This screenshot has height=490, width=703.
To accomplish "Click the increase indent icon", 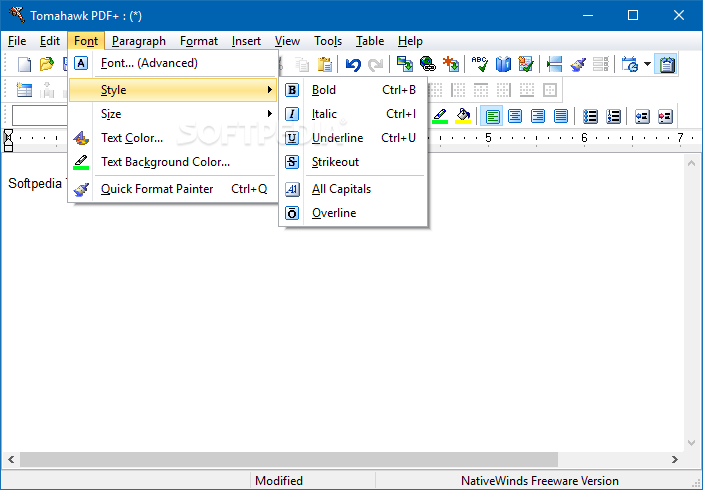I will click(x=665, y=117).
